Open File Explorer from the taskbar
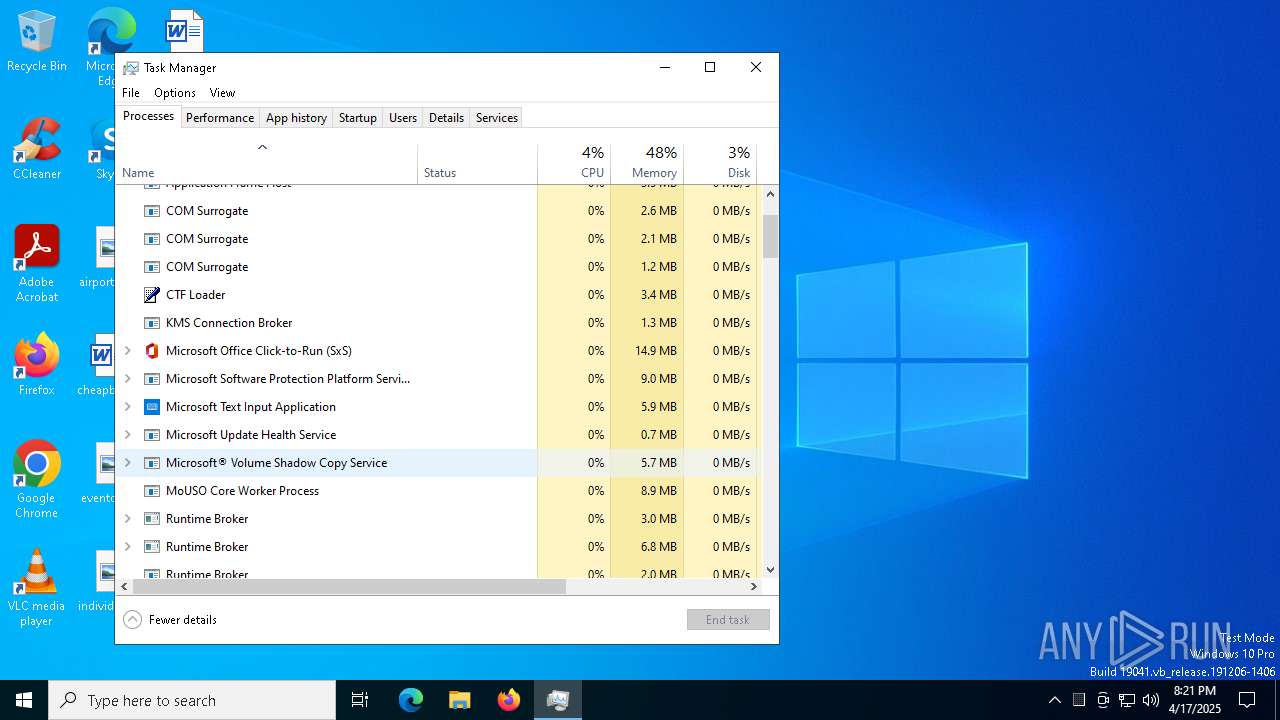 coord(460,700)
